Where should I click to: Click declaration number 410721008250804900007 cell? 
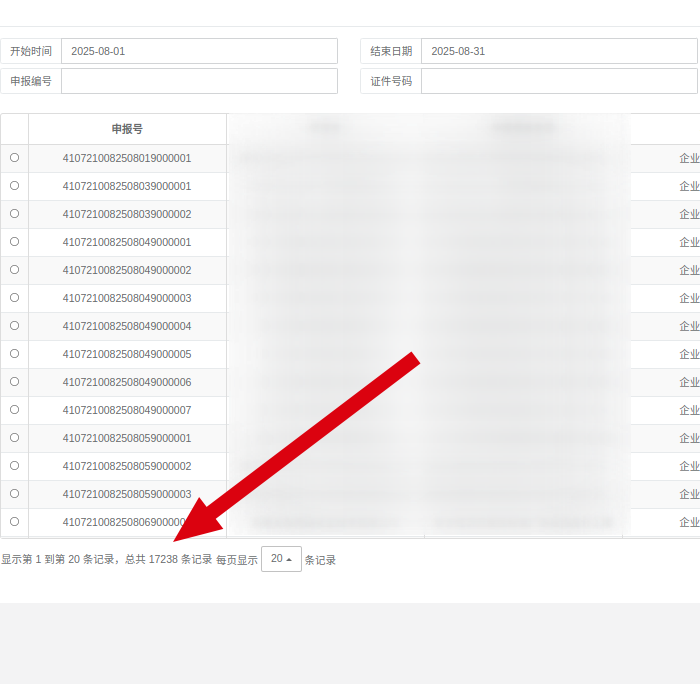coord(127,410)
